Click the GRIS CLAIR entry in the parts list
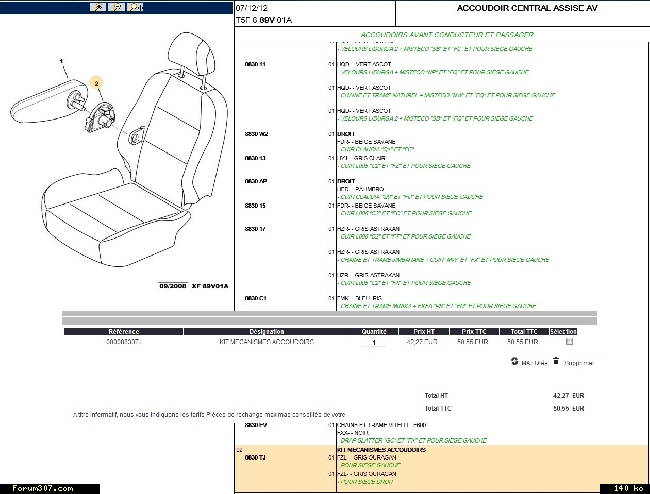The width and height of the screenshot is (650, 494). coord(362,158)
